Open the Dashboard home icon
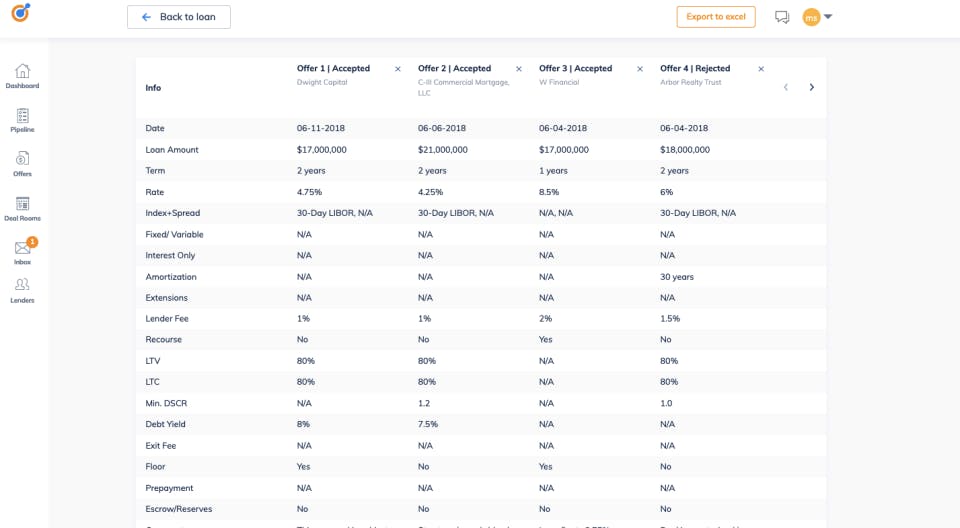Viewport: 960px width, 528px height. [x=23, y=71]
